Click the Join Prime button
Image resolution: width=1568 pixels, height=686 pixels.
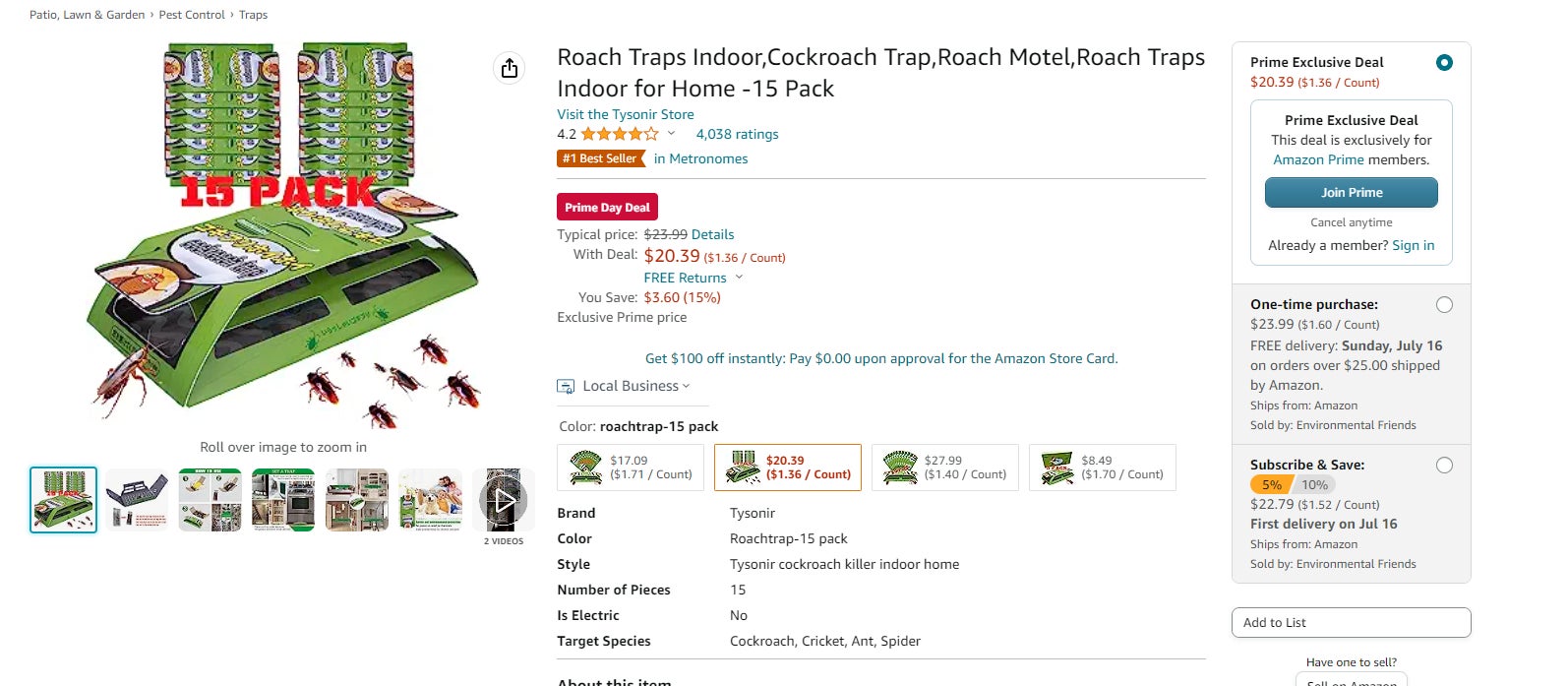(1351, 192)
